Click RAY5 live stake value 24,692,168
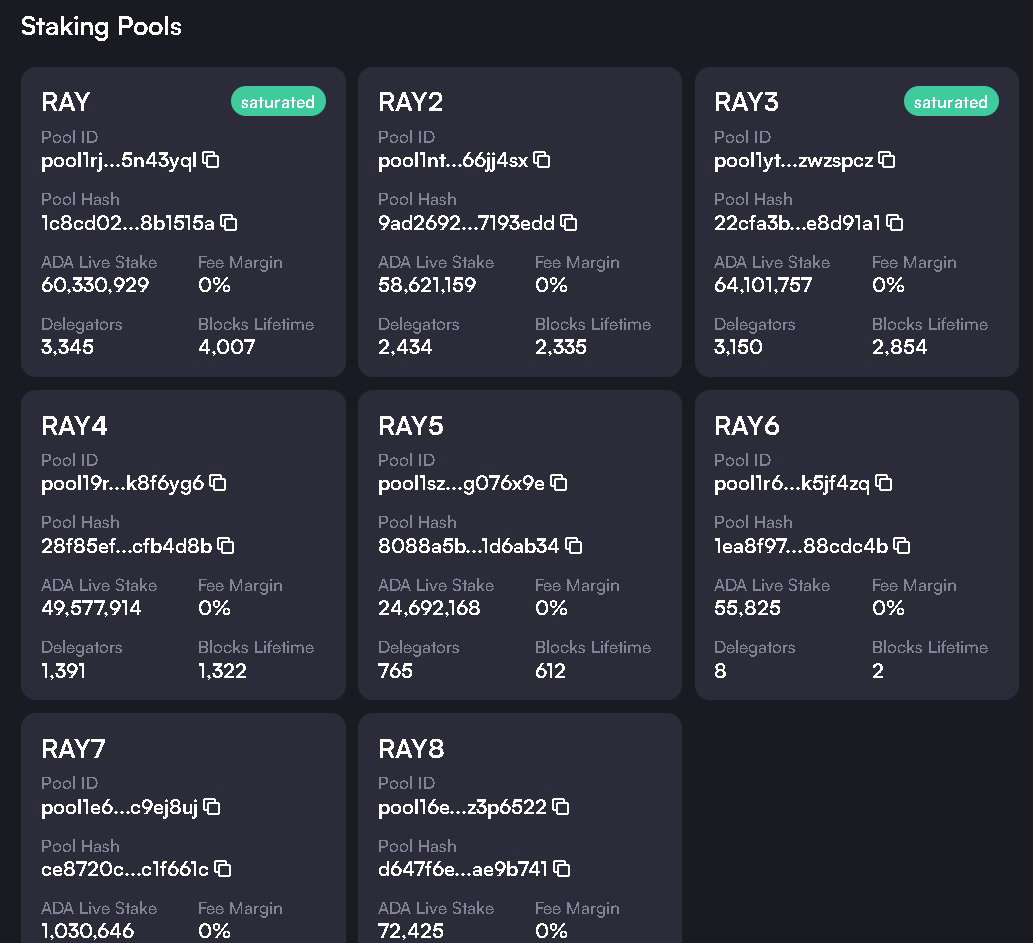The height and width of the screenshot is (943, 1033). pyautogui.click(x=429, y=608)
